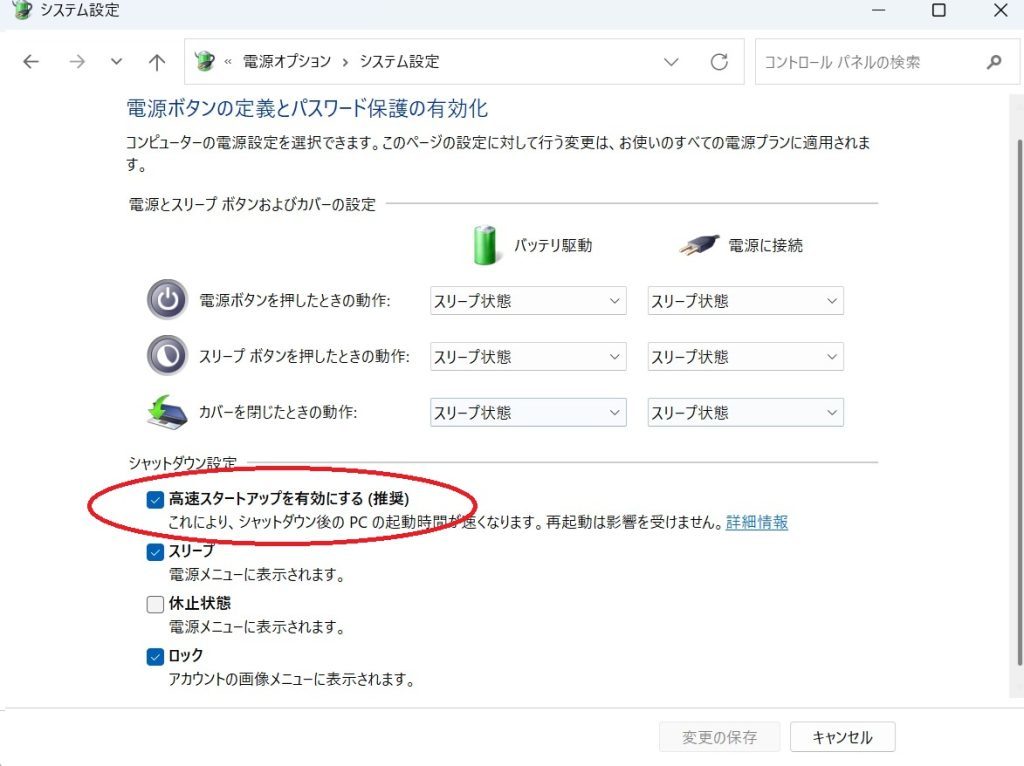Click the forward navigation arrow

pyautogui.click(x=77, y=62)
